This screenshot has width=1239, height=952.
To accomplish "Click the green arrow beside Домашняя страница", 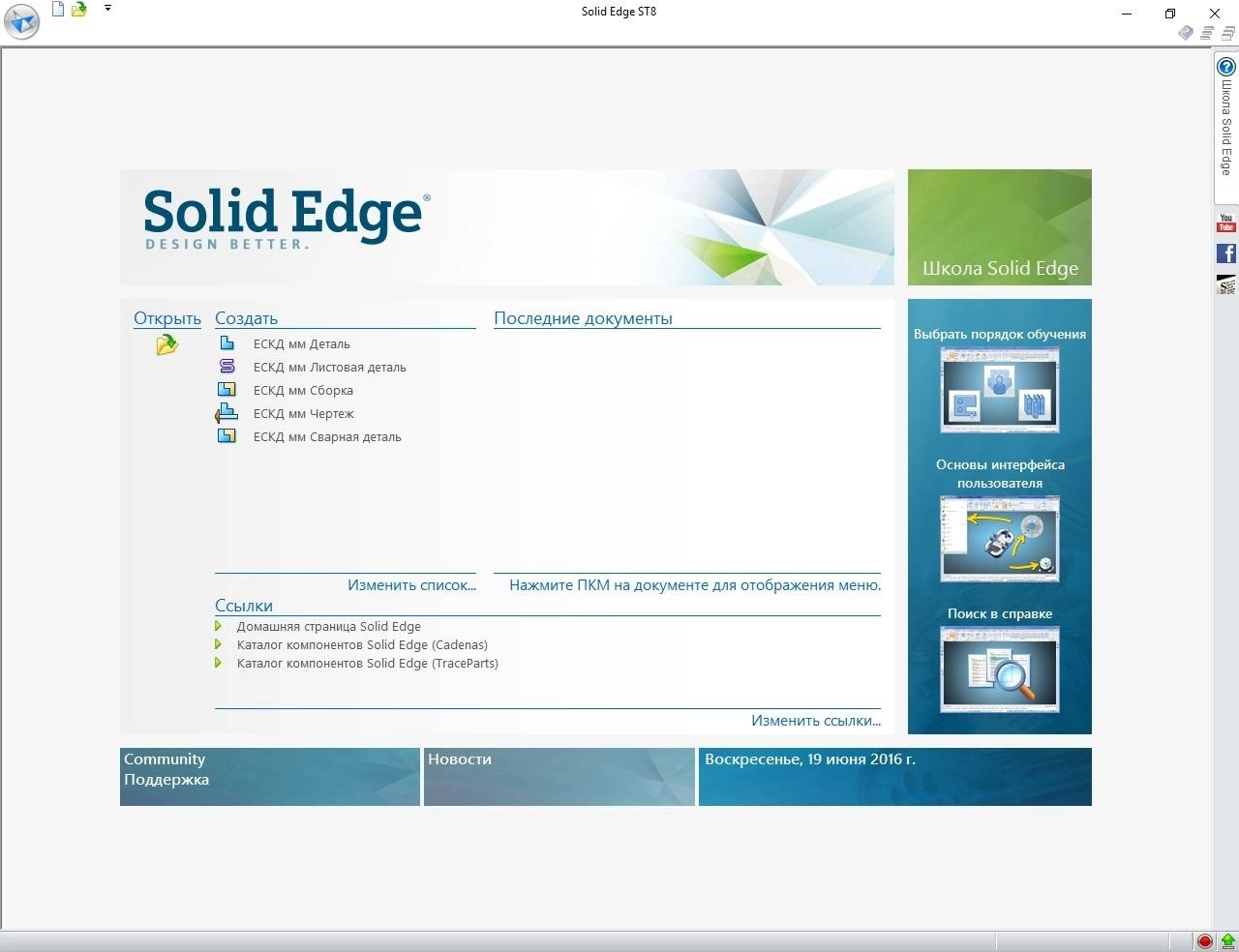I will 219,626.
